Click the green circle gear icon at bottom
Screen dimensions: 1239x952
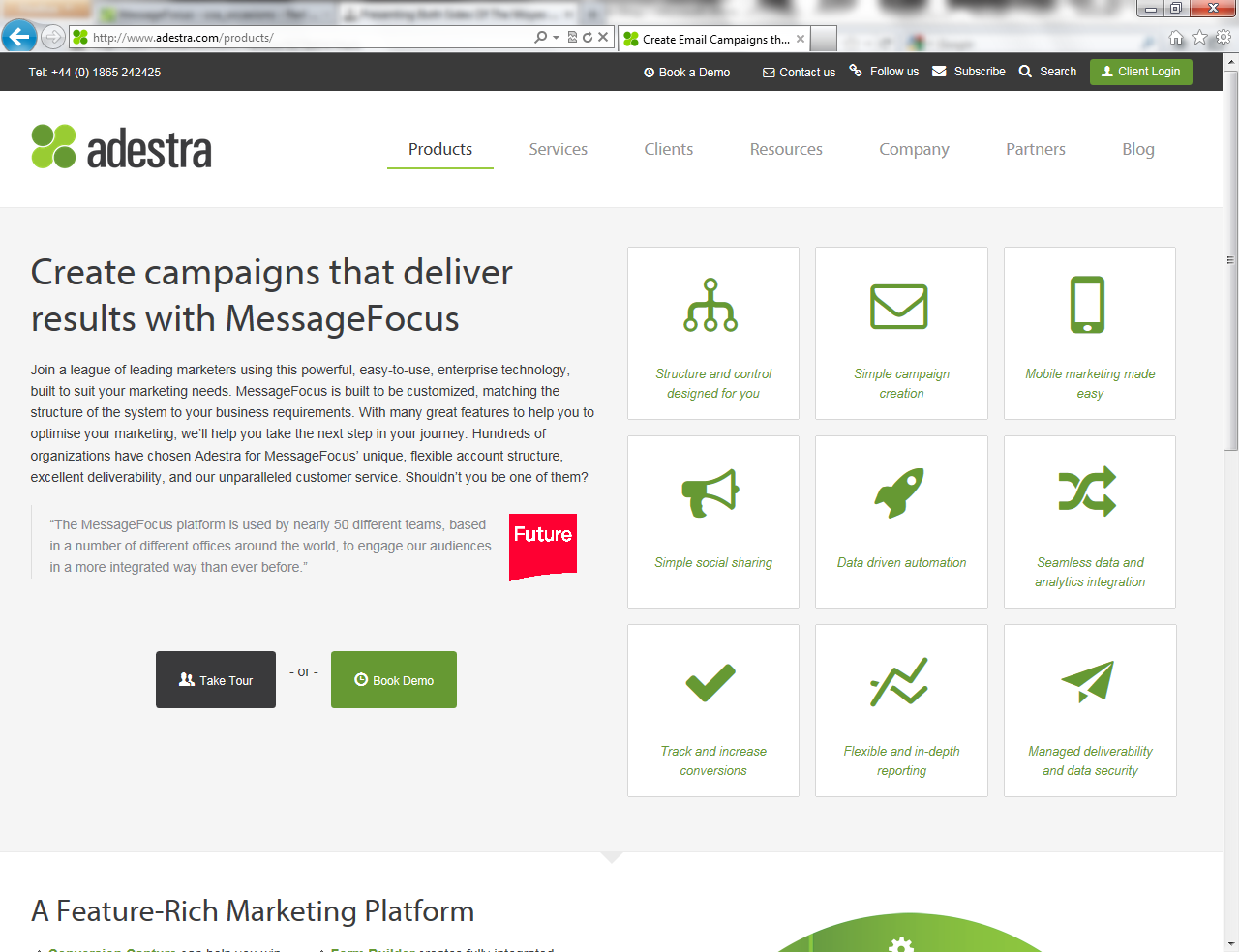point(901,944)
